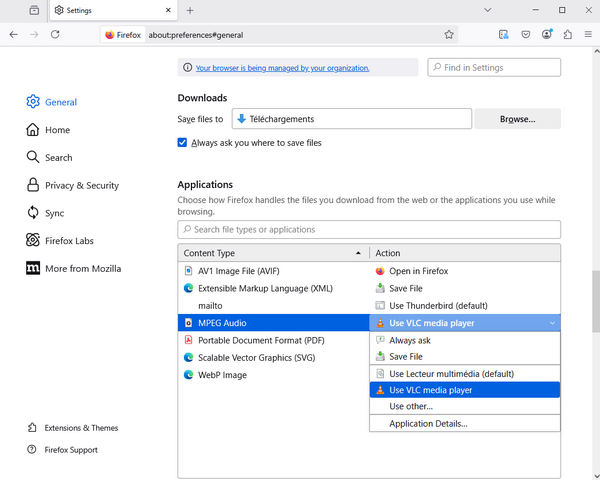Viewport: 600px width, 480px height.
Task: Click the VLC cone icon in MPEG Audio row
Action: tap(380, 323)
